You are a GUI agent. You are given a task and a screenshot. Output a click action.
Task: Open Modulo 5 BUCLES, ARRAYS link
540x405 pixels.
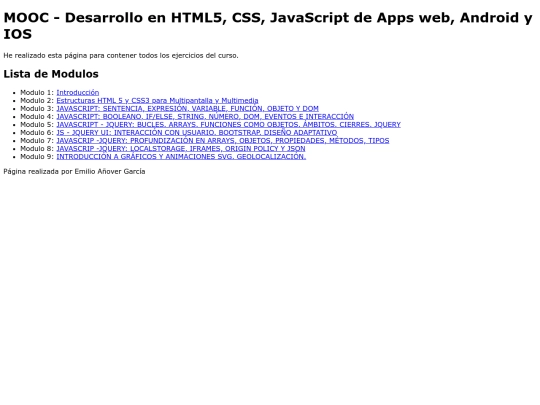228,124
